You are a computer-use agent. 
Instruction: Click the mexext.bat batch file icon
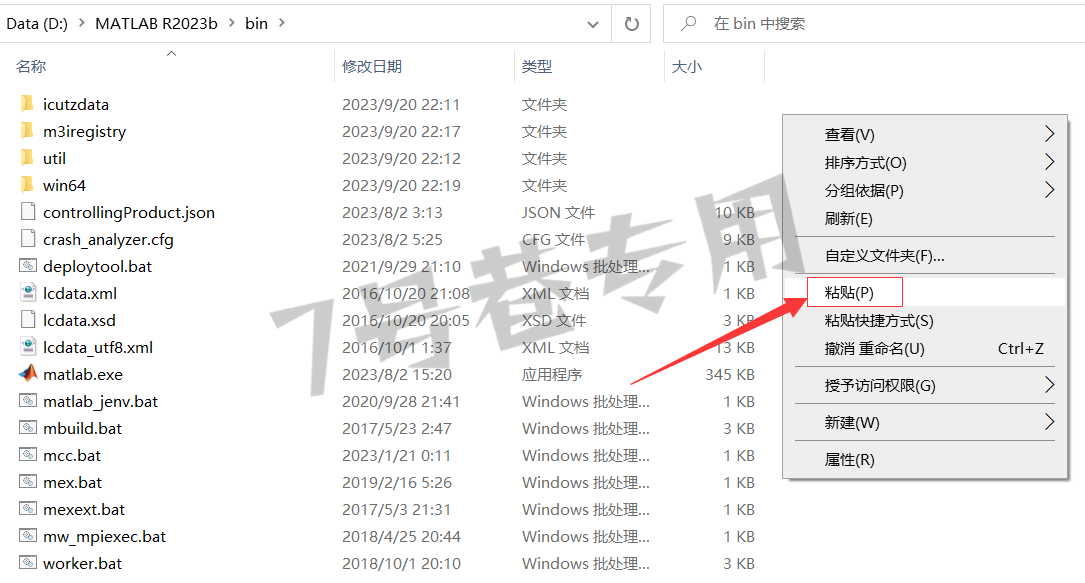click(28, 509)
